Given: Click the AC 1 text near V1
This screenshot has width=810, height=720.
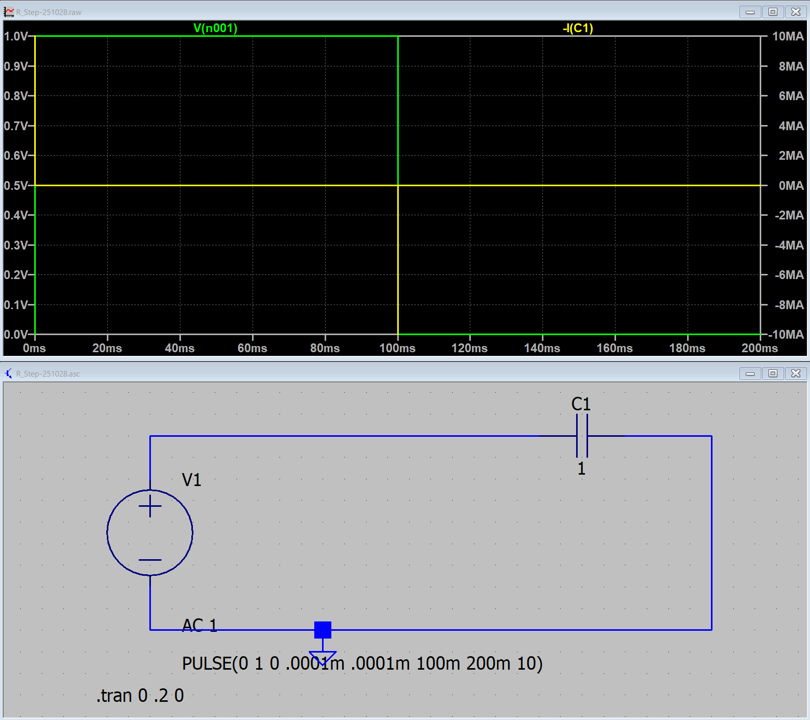Looking at the screenshot, I should pyautogui.click(x=199, y=626).
